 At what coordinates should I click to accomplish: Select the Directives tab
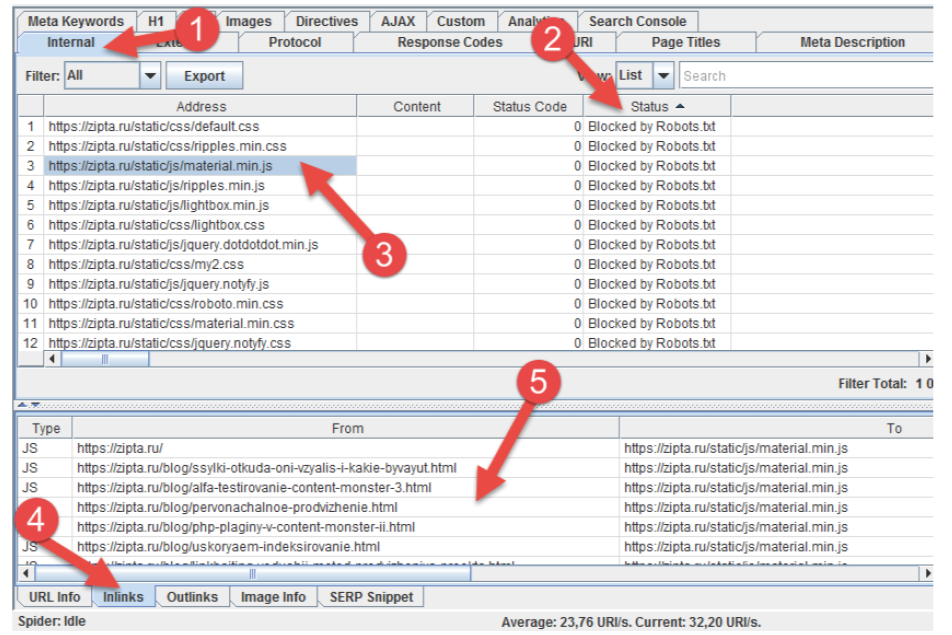click(327, 21)
